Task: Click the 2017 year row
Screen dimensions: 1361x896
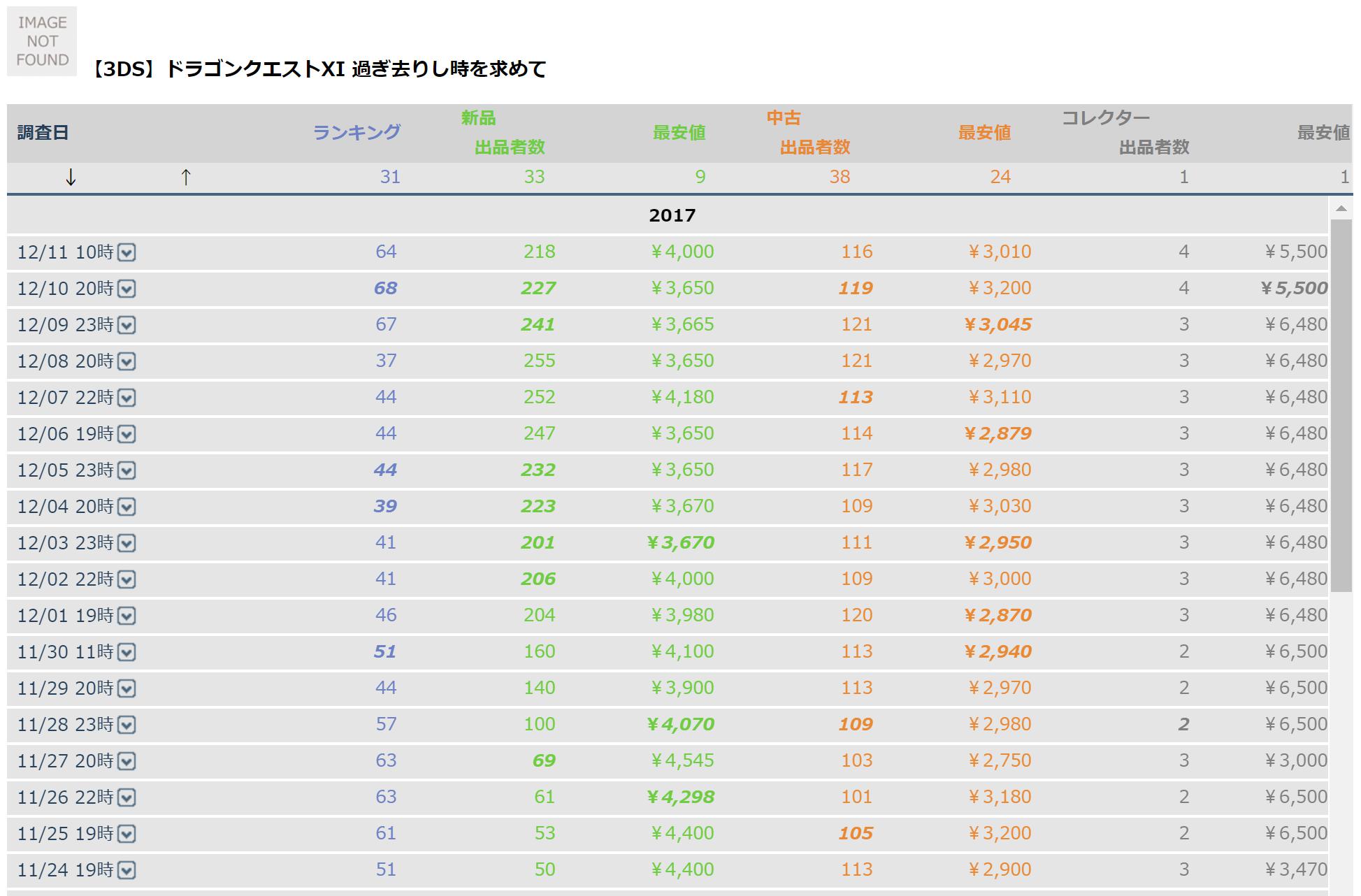Action: [668, 215]
